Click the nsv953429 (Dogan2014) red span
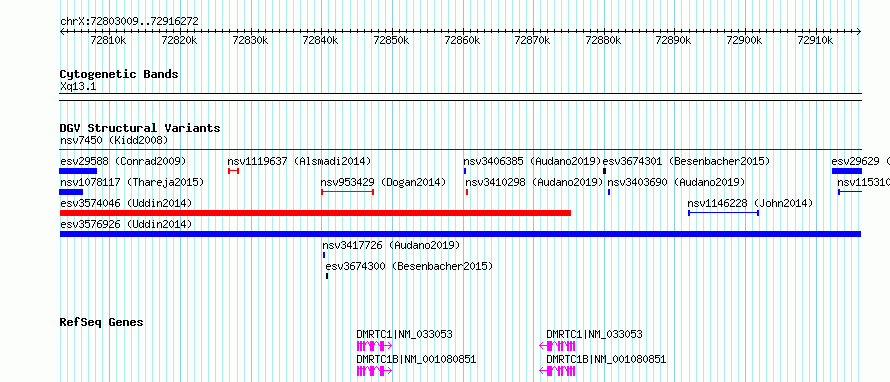This screenshot has height=382, width=890. tap(347, 192)
